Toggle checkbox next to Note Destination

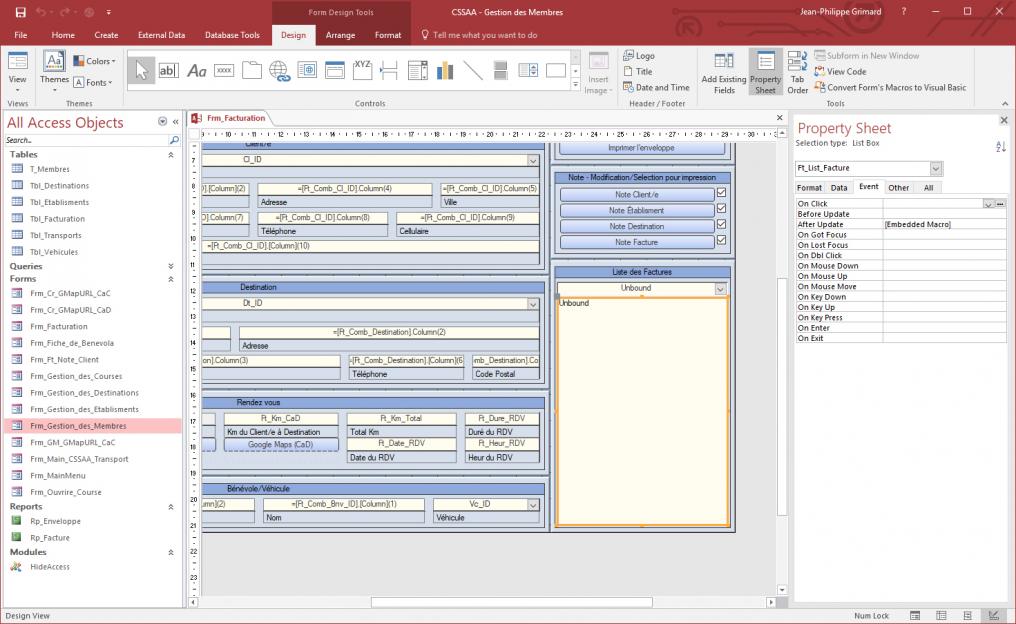tap(722, 226)
